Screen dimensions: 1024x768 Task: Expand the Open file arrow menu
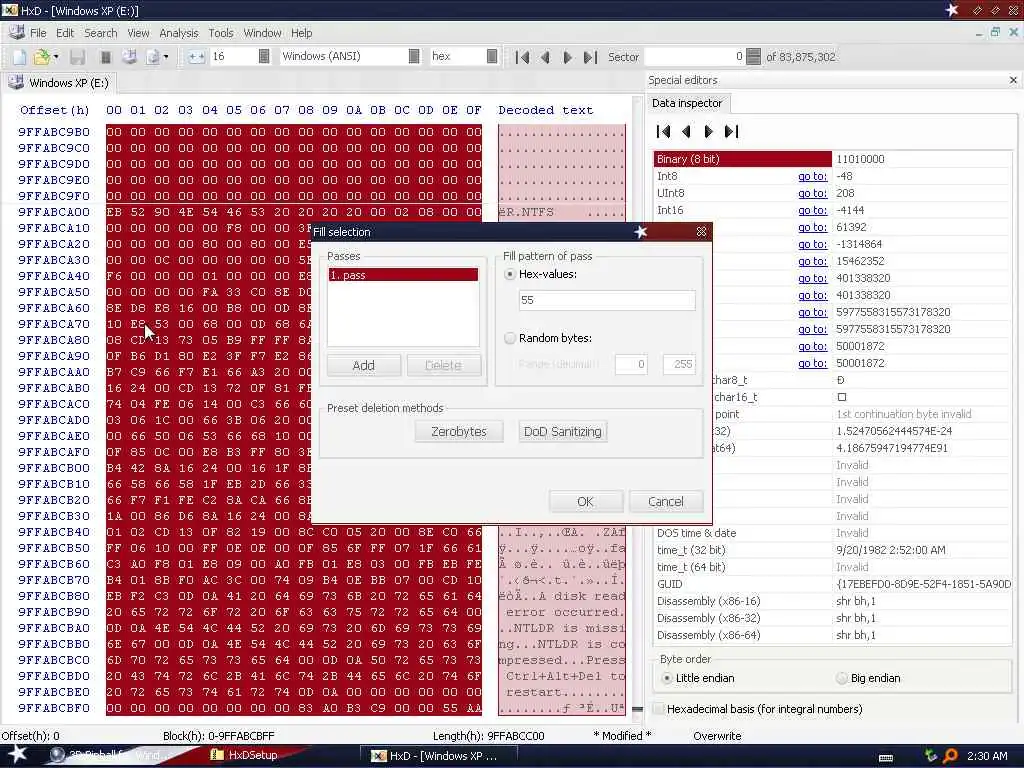56,57
